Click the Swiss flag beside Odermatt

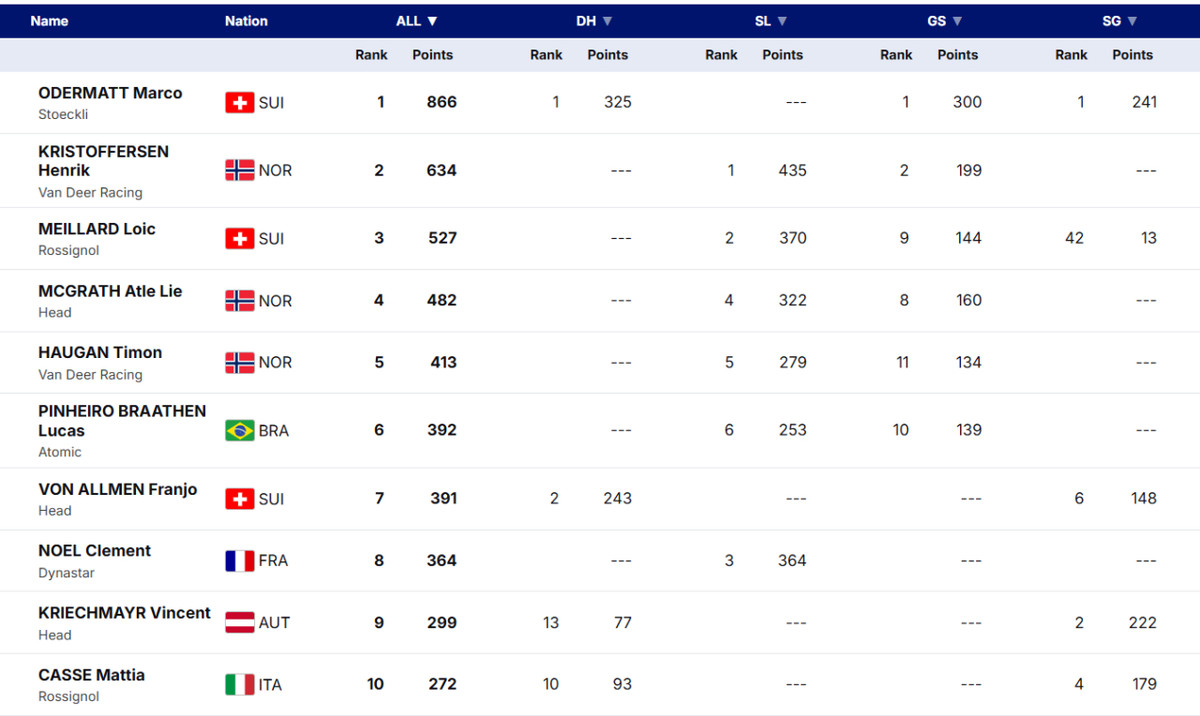coord(240,102)
